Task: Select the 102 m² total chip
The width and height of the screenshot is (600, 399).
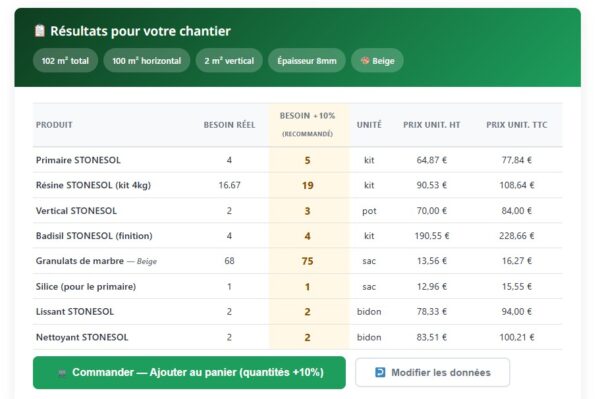Action: pyautogui.click(x=65, y=60)
